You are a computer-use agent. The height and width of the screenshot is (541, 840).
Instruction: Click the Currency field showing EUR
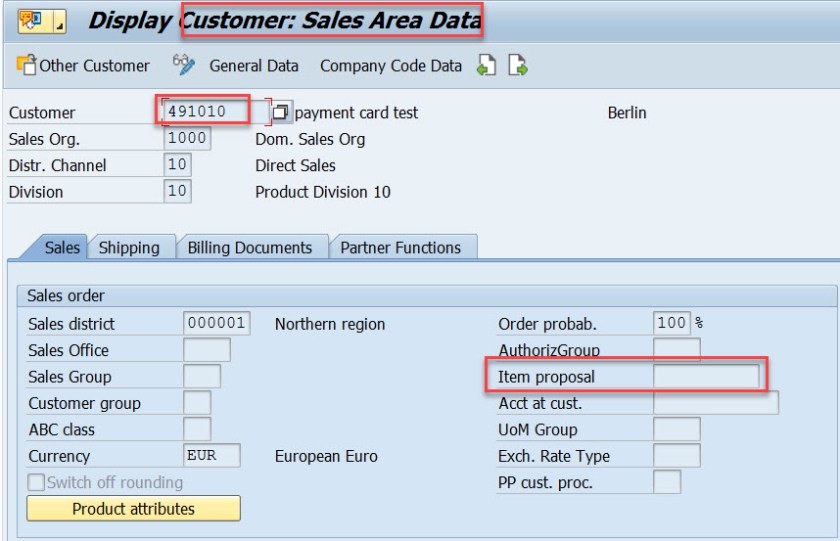pyautogui.click(x=212, y=456)
